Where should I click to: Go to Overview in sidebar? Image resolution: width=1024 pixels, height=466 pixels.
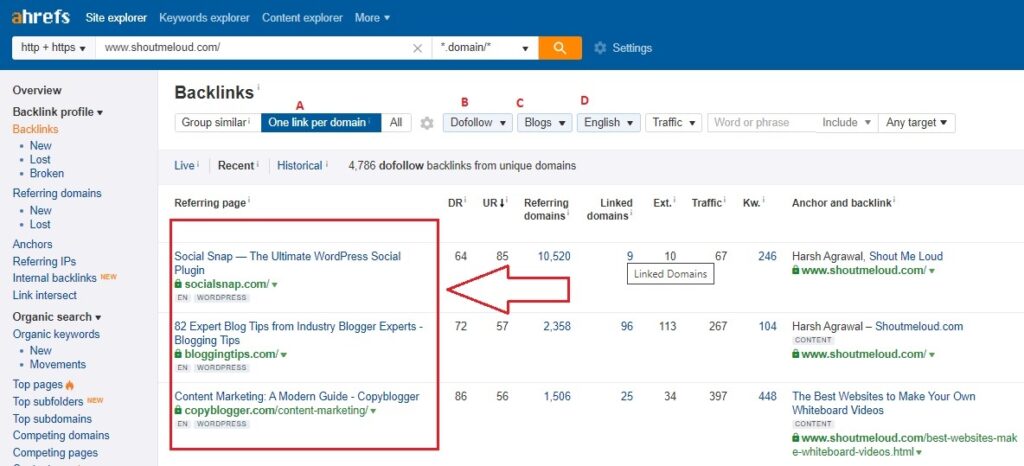coord(37,90)
